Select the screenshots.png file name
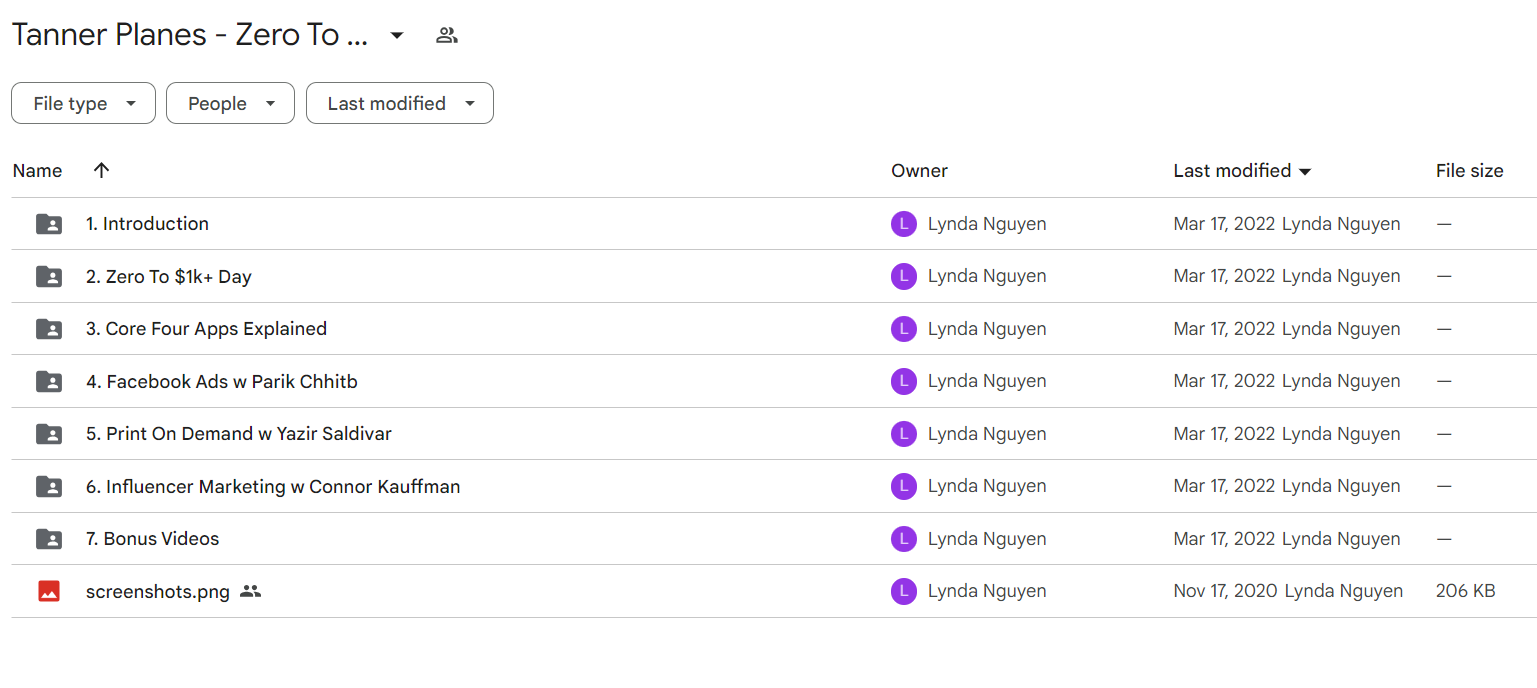 pos(158,591)
